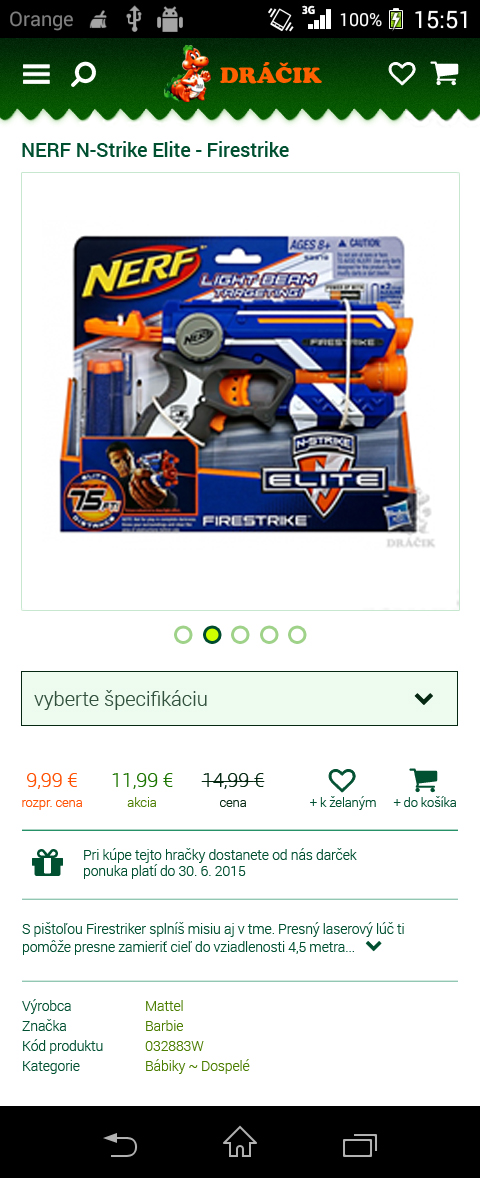Open the 'vyberte špecifikáciu' dropdown

239,699
